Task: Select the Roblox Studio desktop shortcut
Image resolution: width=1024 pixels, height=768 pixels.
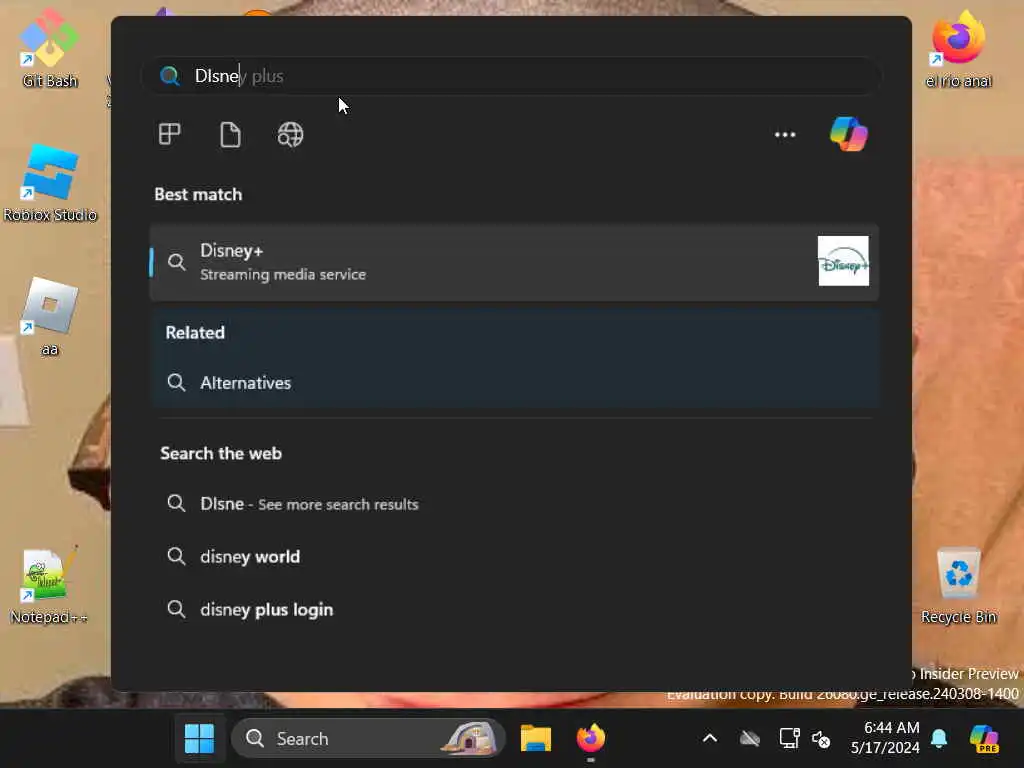Action: (x=50, y=184)
